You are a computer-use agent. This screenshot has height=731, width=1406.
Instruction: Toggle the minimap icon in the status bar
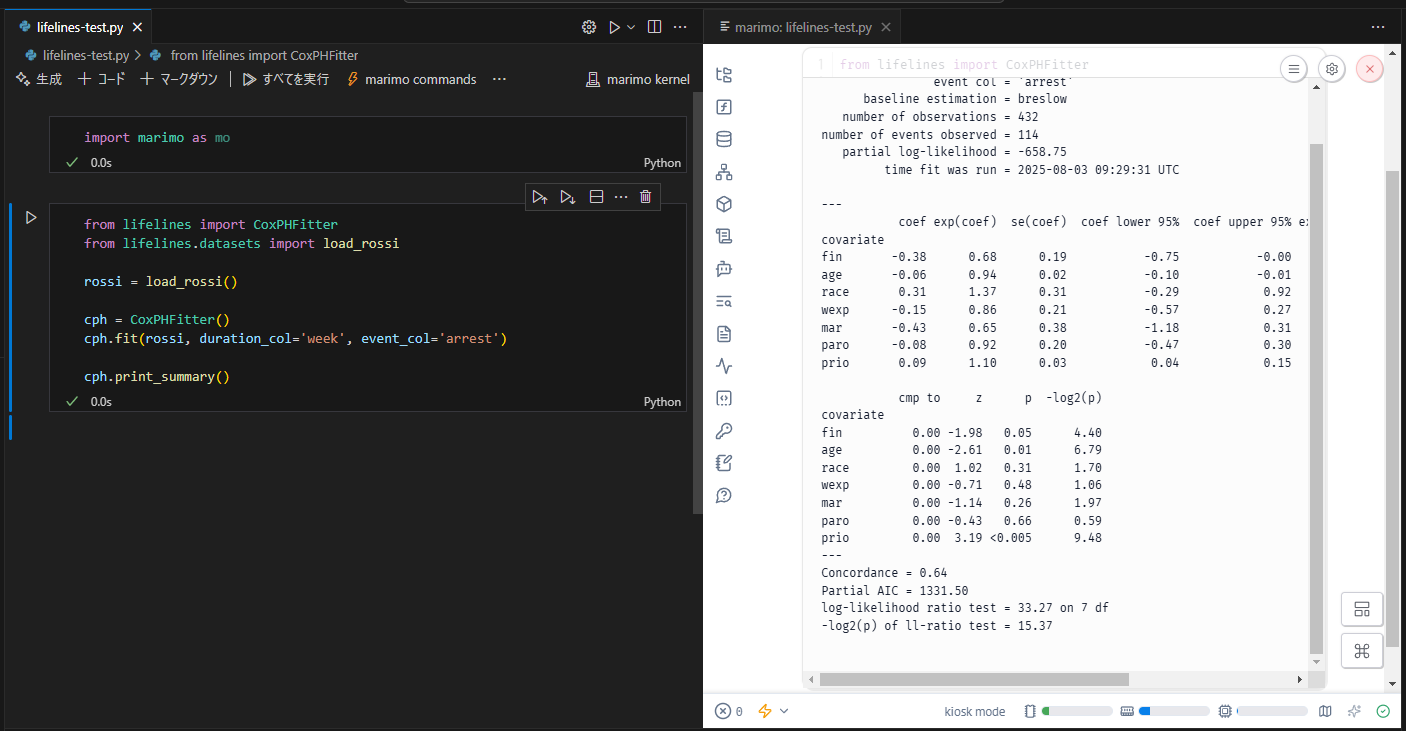pyautogui.click(x=1325, y=711)
